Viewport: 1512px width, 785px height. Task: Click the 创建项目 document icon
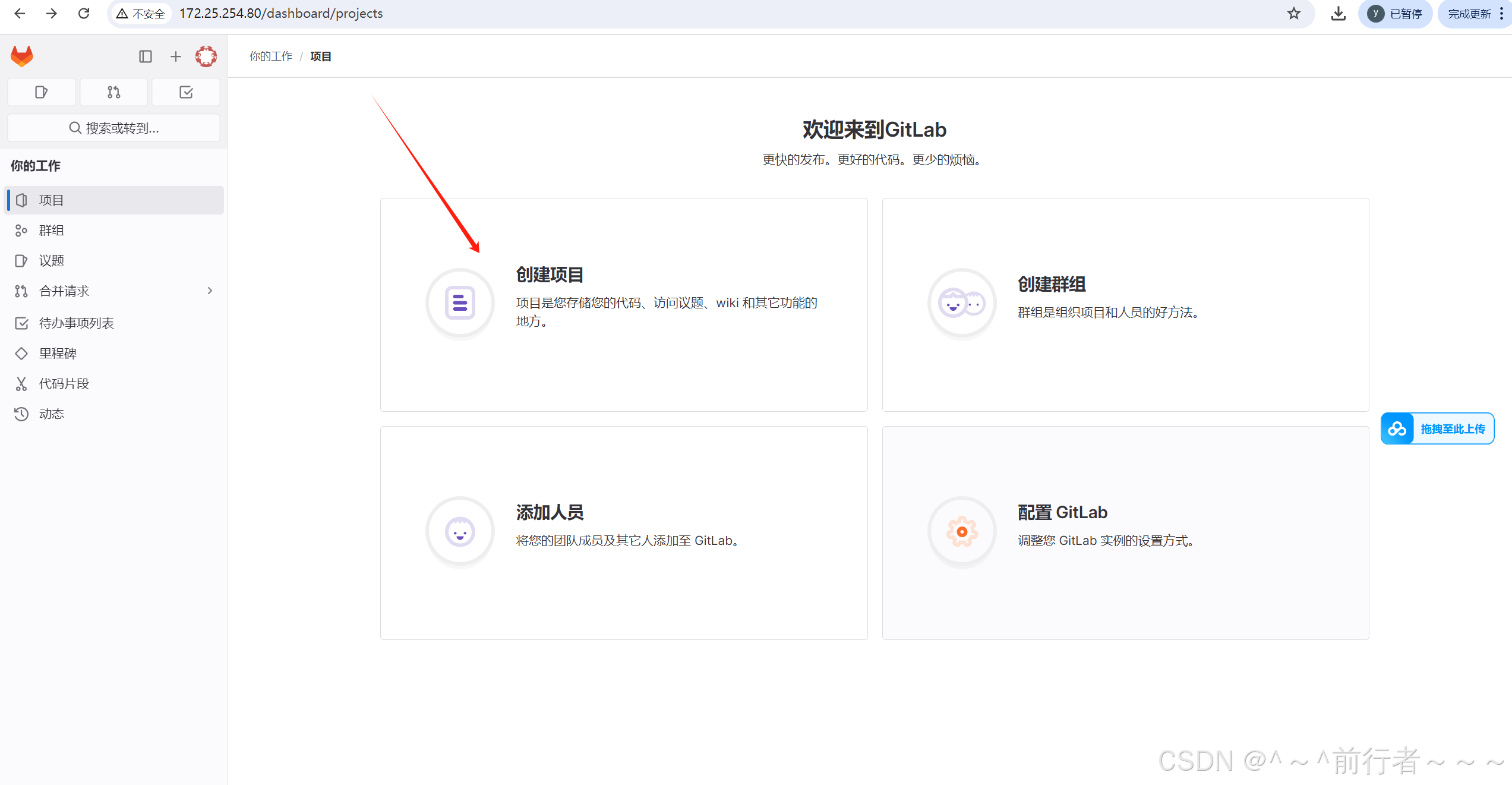tap(460, 303)
